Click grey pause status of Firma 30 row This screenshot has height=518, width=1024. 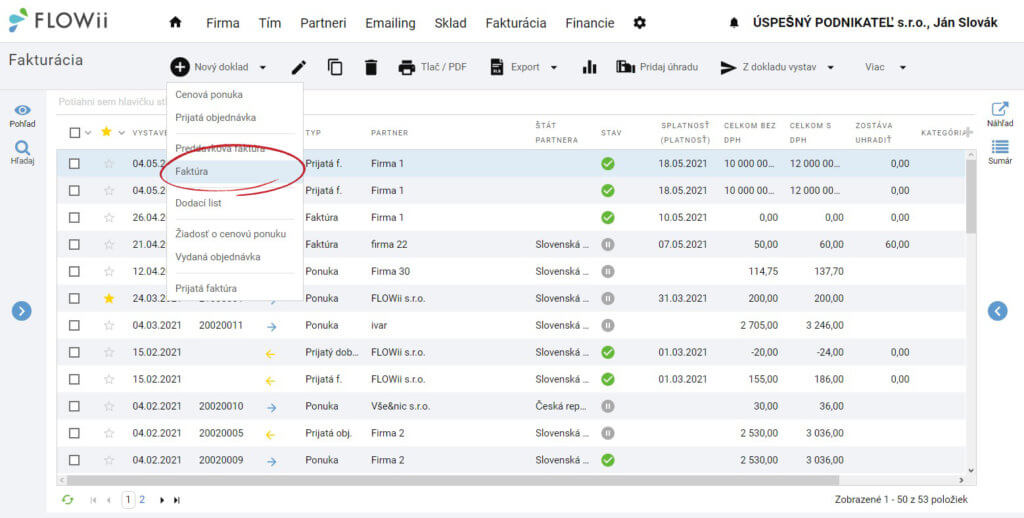click(607, 271)
